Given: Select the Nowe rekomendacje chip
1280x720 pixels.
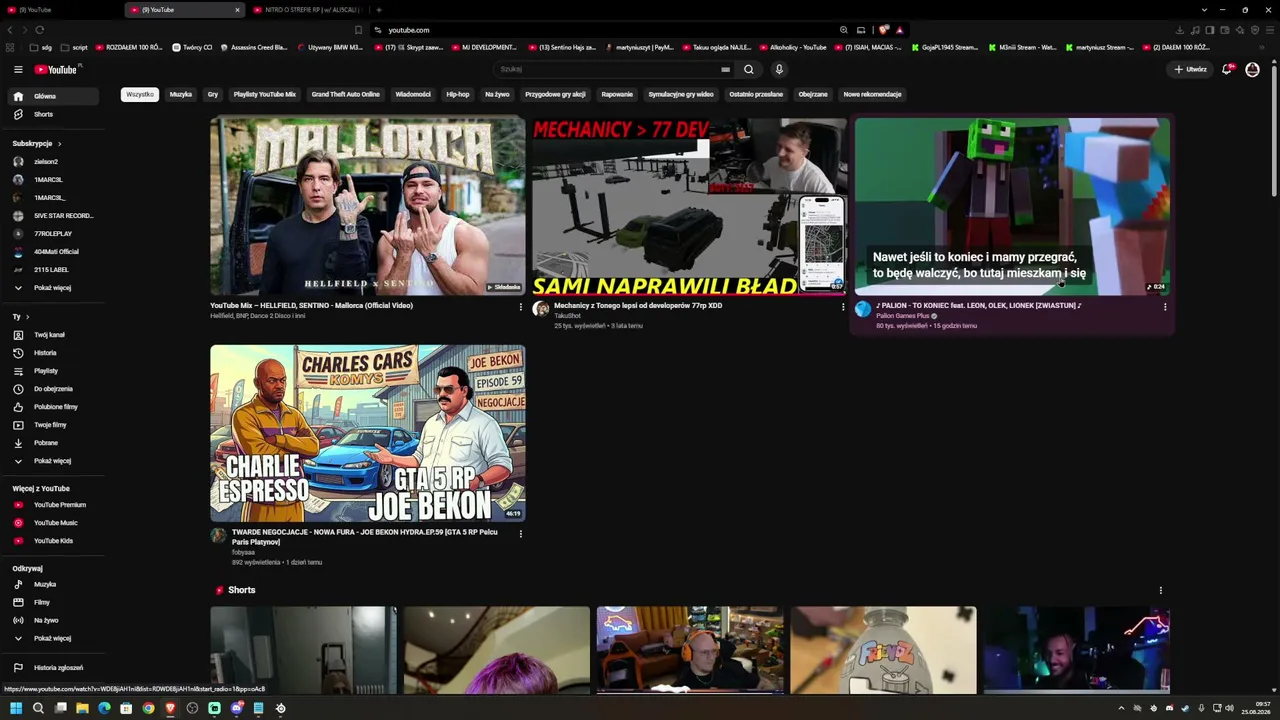Looking at the screenshot, I should (872, 94).
